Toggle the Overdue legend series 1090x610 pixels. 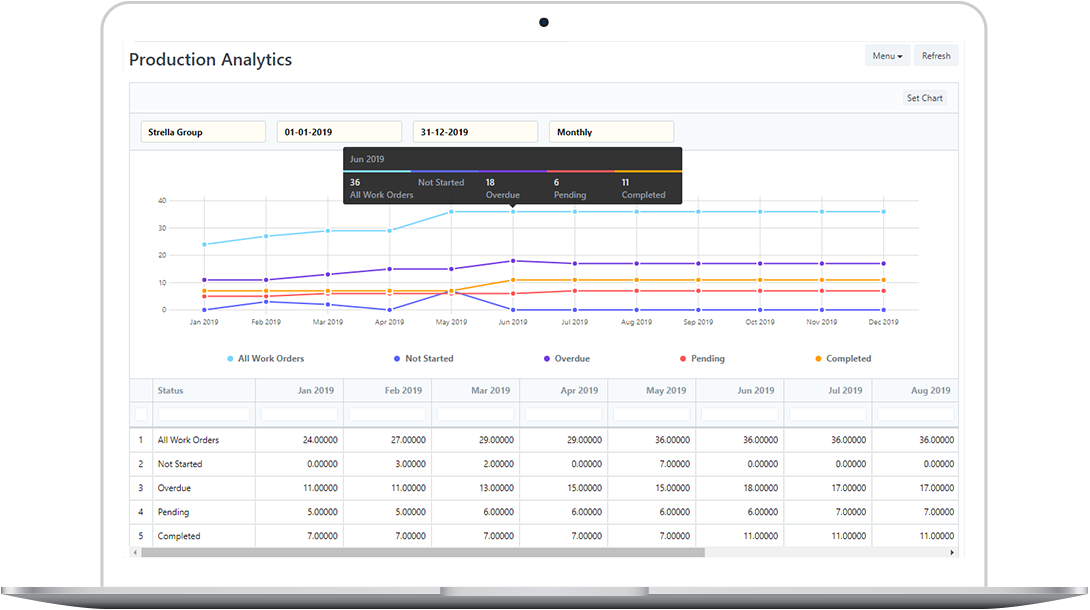point(572,359)
